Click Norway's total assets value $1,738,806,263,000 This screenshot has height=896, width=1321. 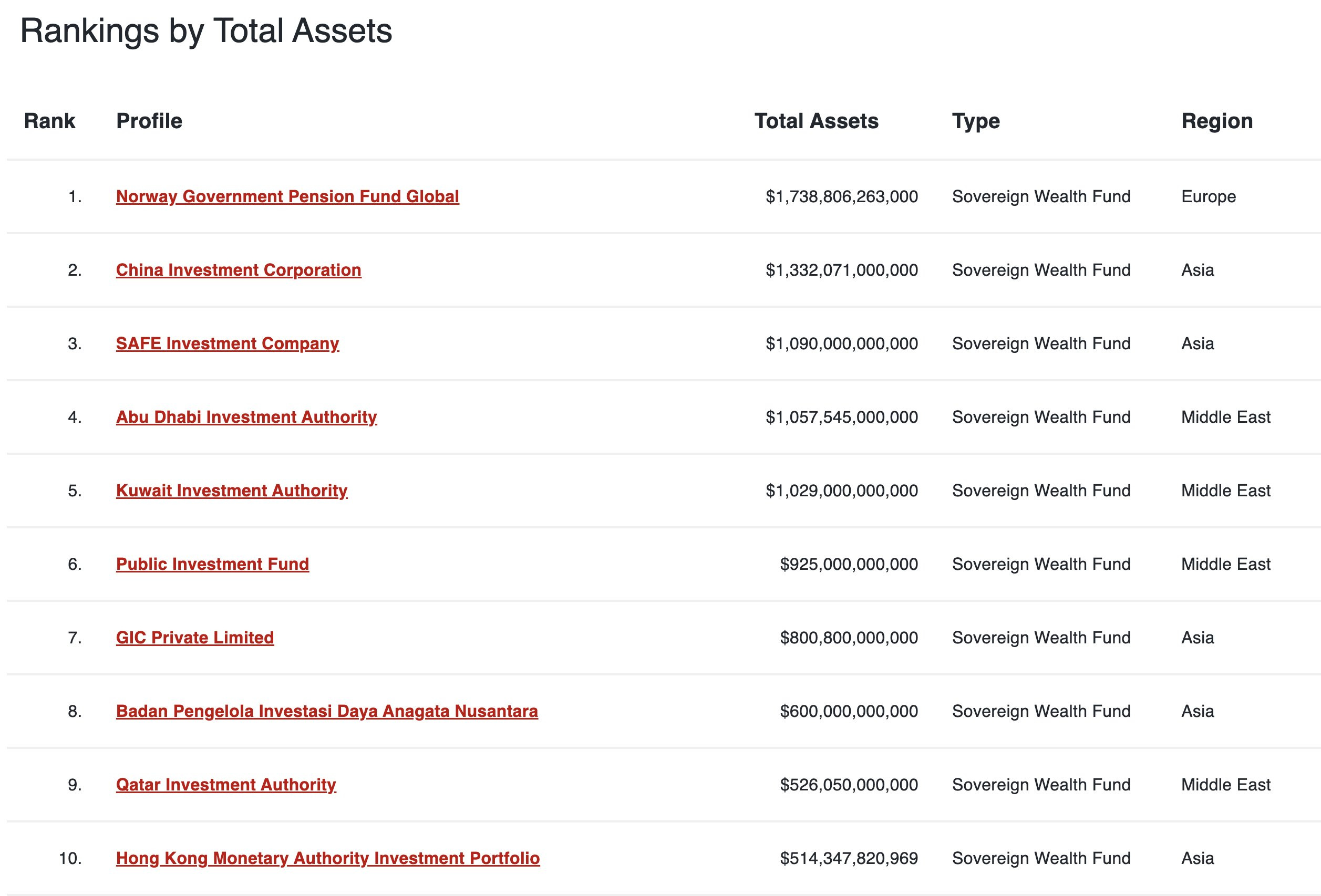[x=842, y=196]
